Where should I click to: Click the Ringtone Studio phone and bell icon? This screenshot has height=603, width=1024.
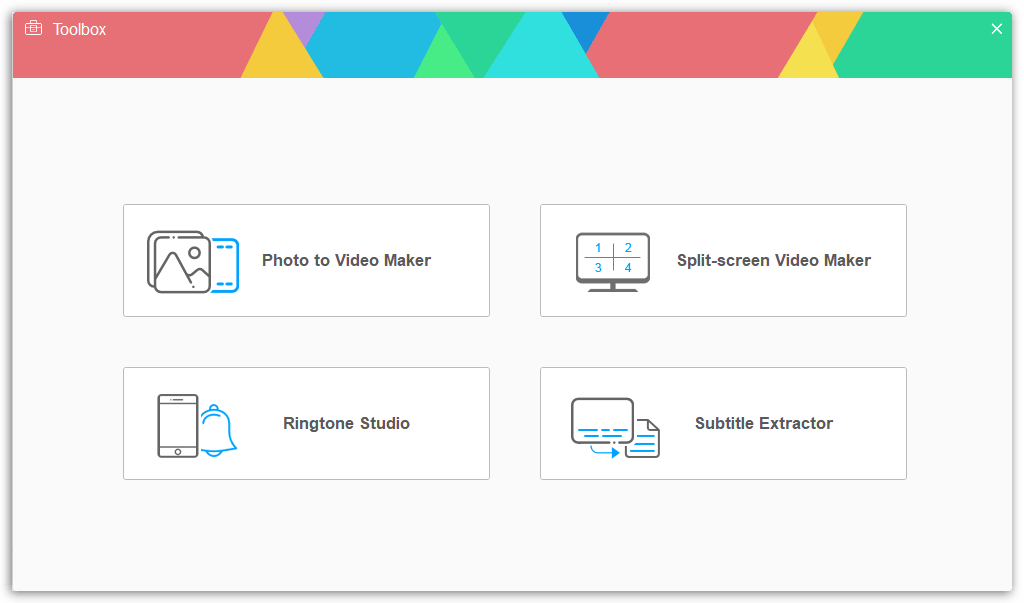(197, 425)
